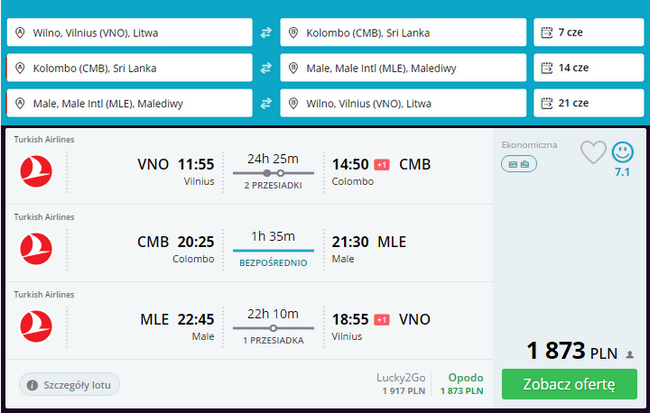The width and height of the screenshot is (650, 413).
Task: Click Turkish Airlines logo on VNO–CMB flight
Action: coord(36,167)
